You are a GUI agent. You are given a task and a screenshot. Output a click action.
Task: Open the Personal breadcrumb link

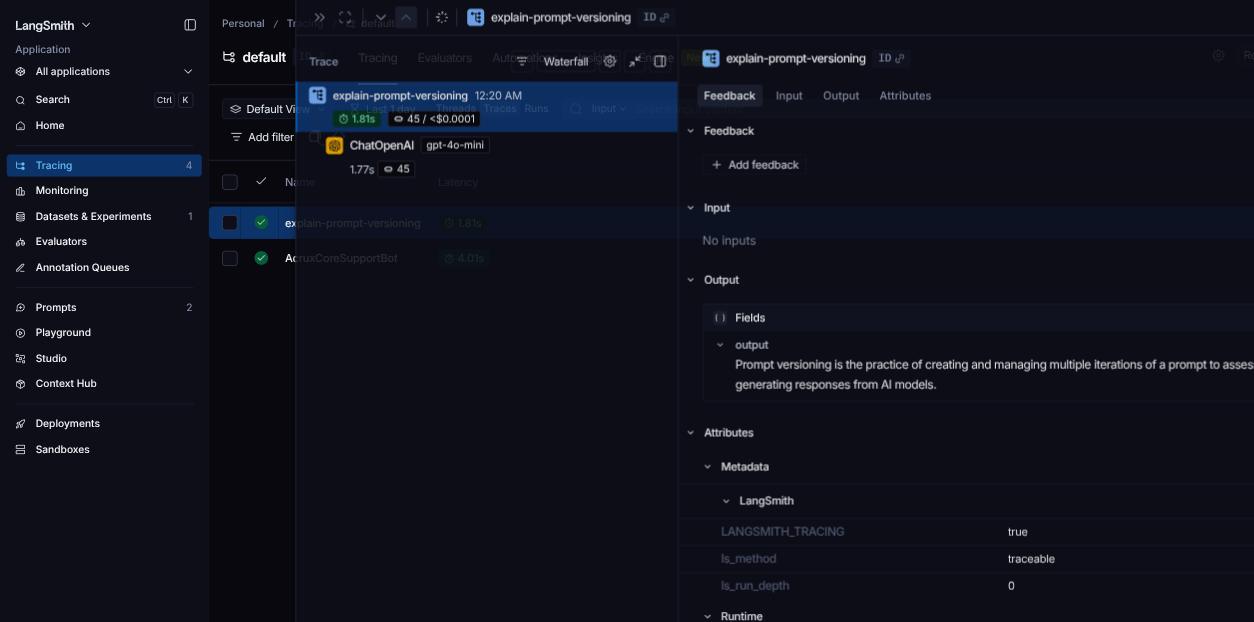(243, 23)
